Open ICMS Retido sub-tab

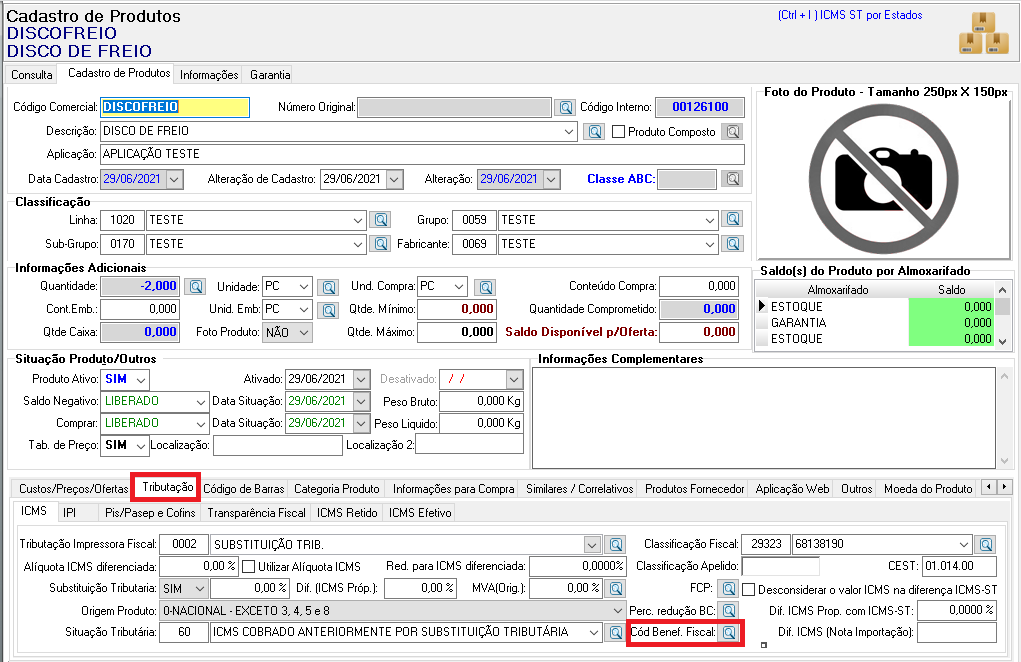[x=347, y=513]
